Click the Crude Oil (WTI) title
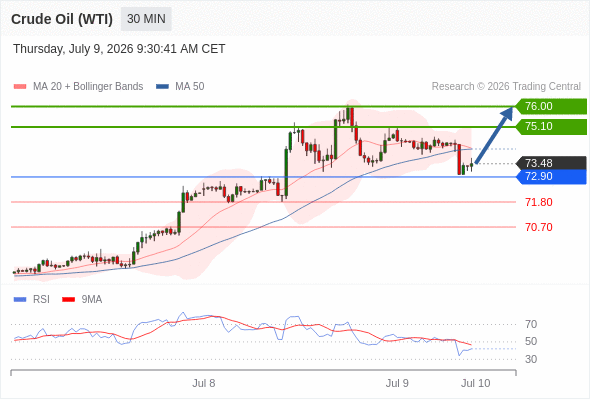590x400 pixels. tap(62, 19)
